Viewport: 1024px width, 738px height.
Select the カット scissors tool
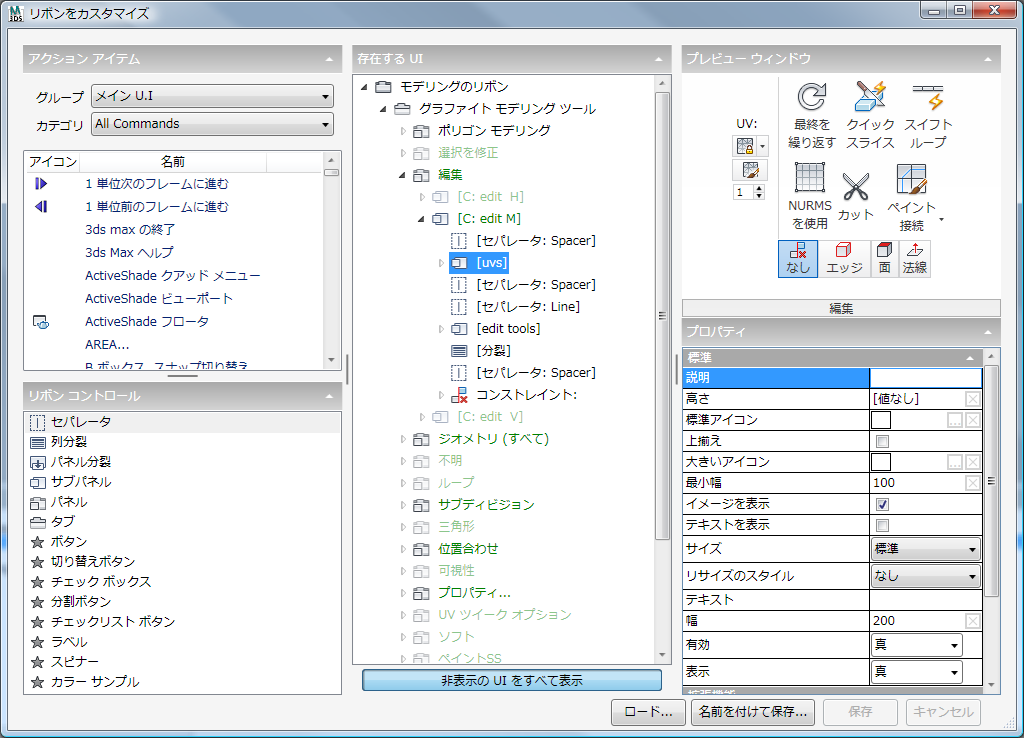click(856, 187)
